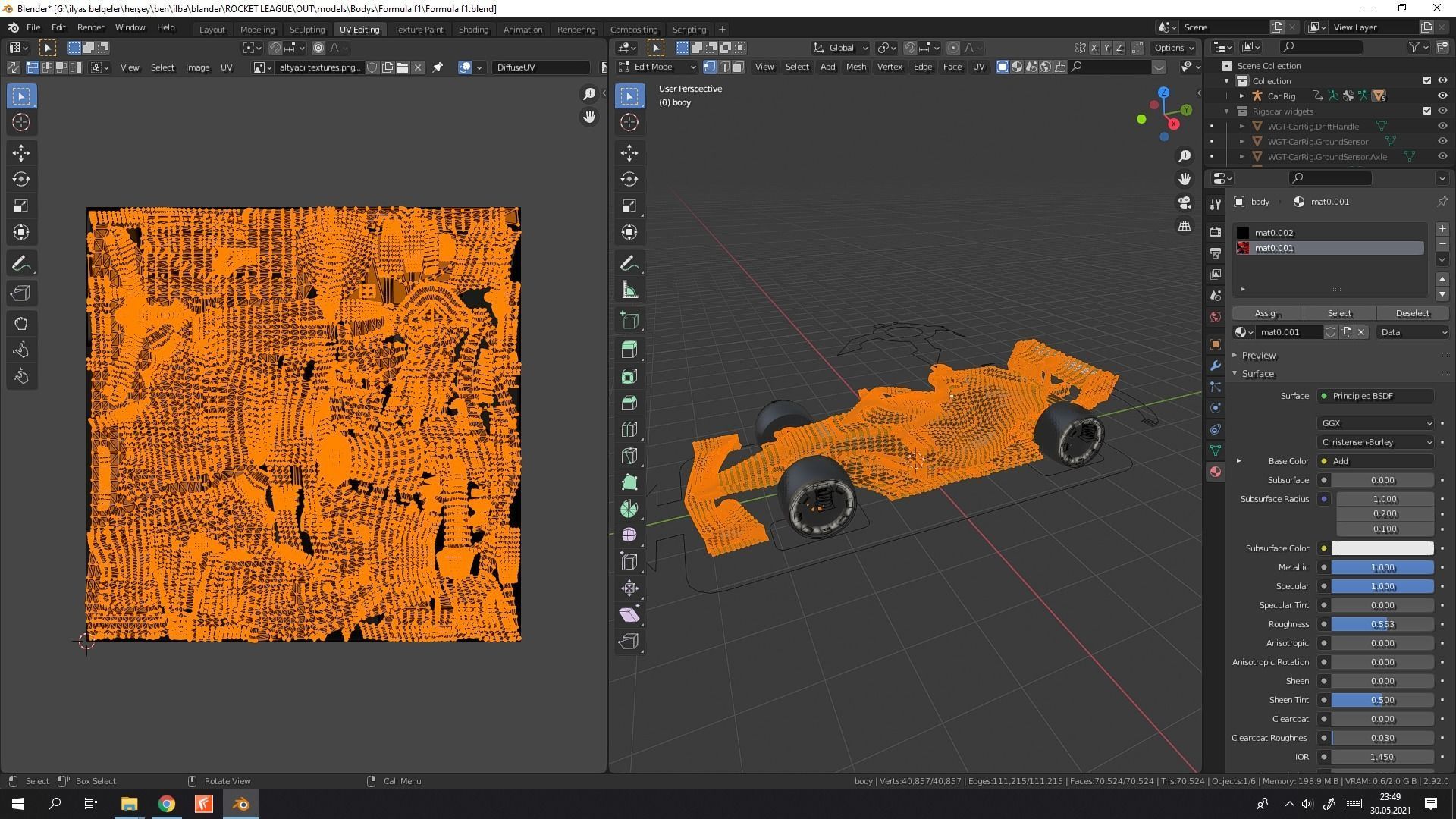
Task: Click the Metallic slider
Action: pos(1382,567)
